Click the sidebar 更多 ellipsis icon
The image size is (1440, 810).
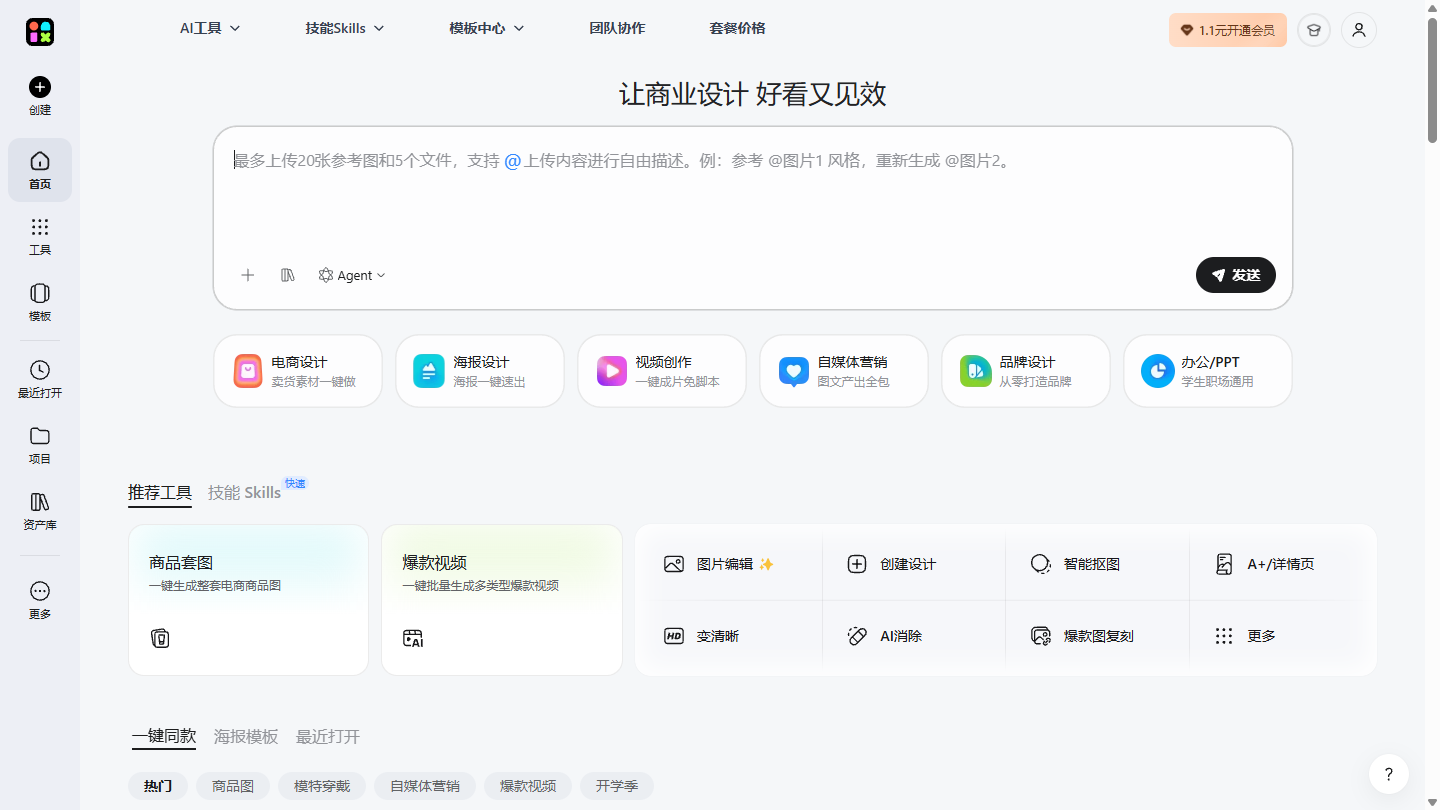point(40,591)
